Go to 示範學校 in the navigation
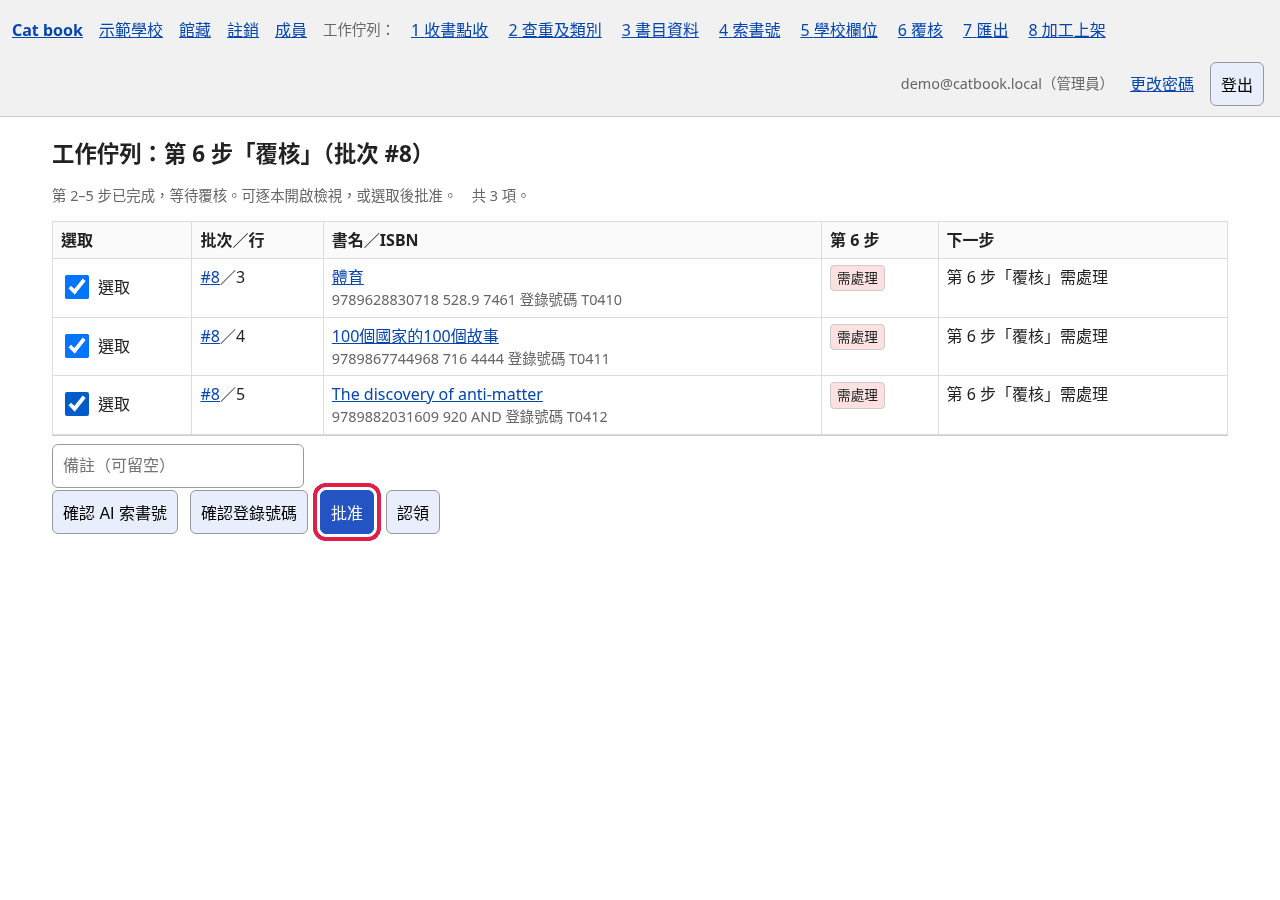The width and height of the screenshot is (1280, 900). tap(131, 30)
